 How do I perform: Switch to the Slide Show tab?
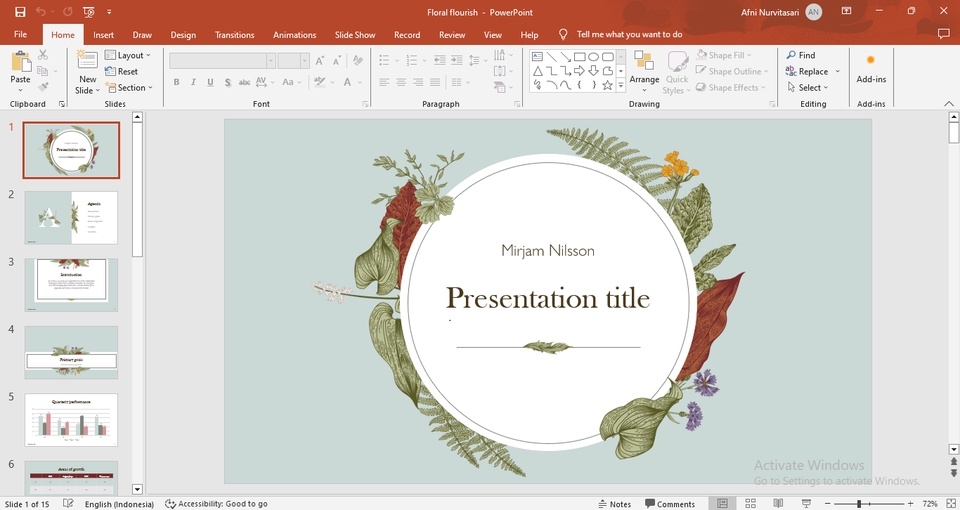point(355,35)
